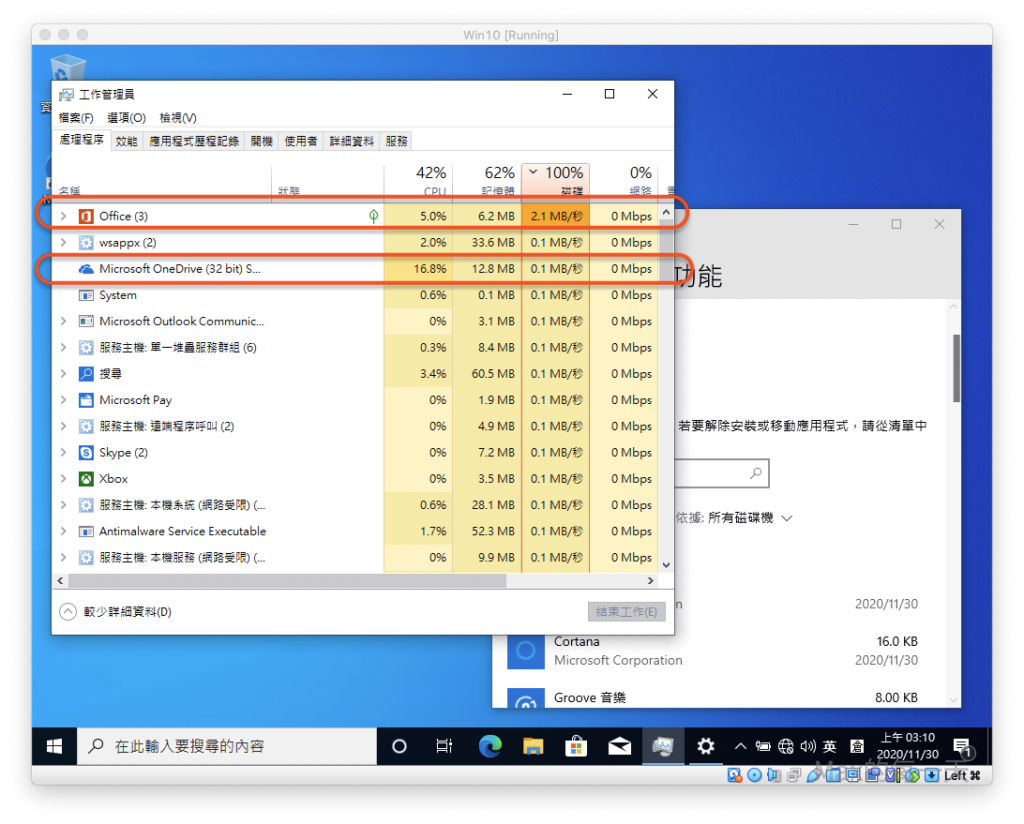
Task: Expand the Skype (2) process group
Action: pyautogui.click(x=63, y=452)
